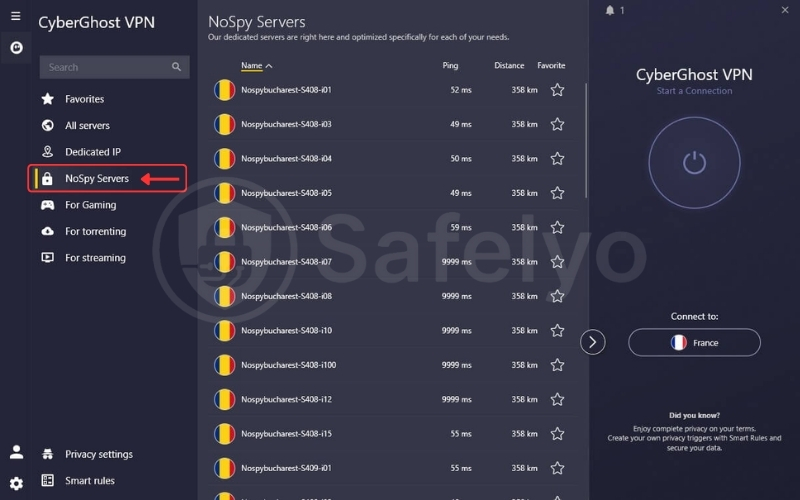
Task: Click the 52 ms ping value
Action: pyautogui.click(x=461, y=90)
